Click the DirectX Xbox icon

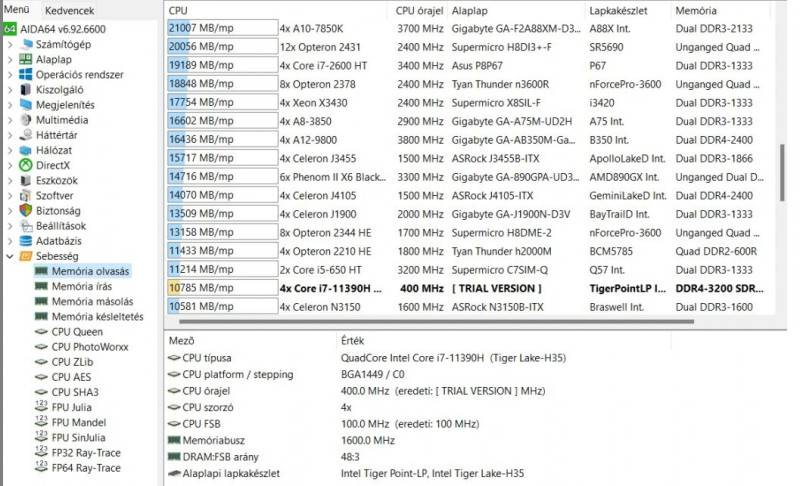(x=26, y=165)
